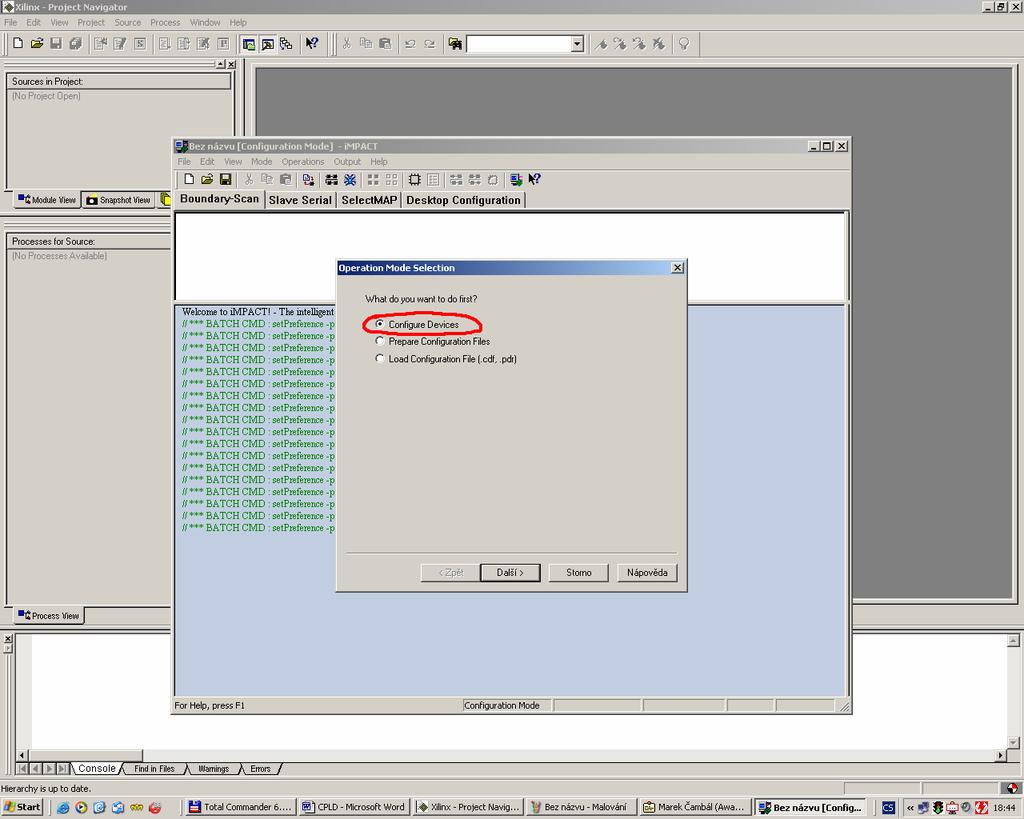The height and width of the screenshot is (819, 1024).
Task: Close the Sources panel using its X
Action: coord(231,64)
